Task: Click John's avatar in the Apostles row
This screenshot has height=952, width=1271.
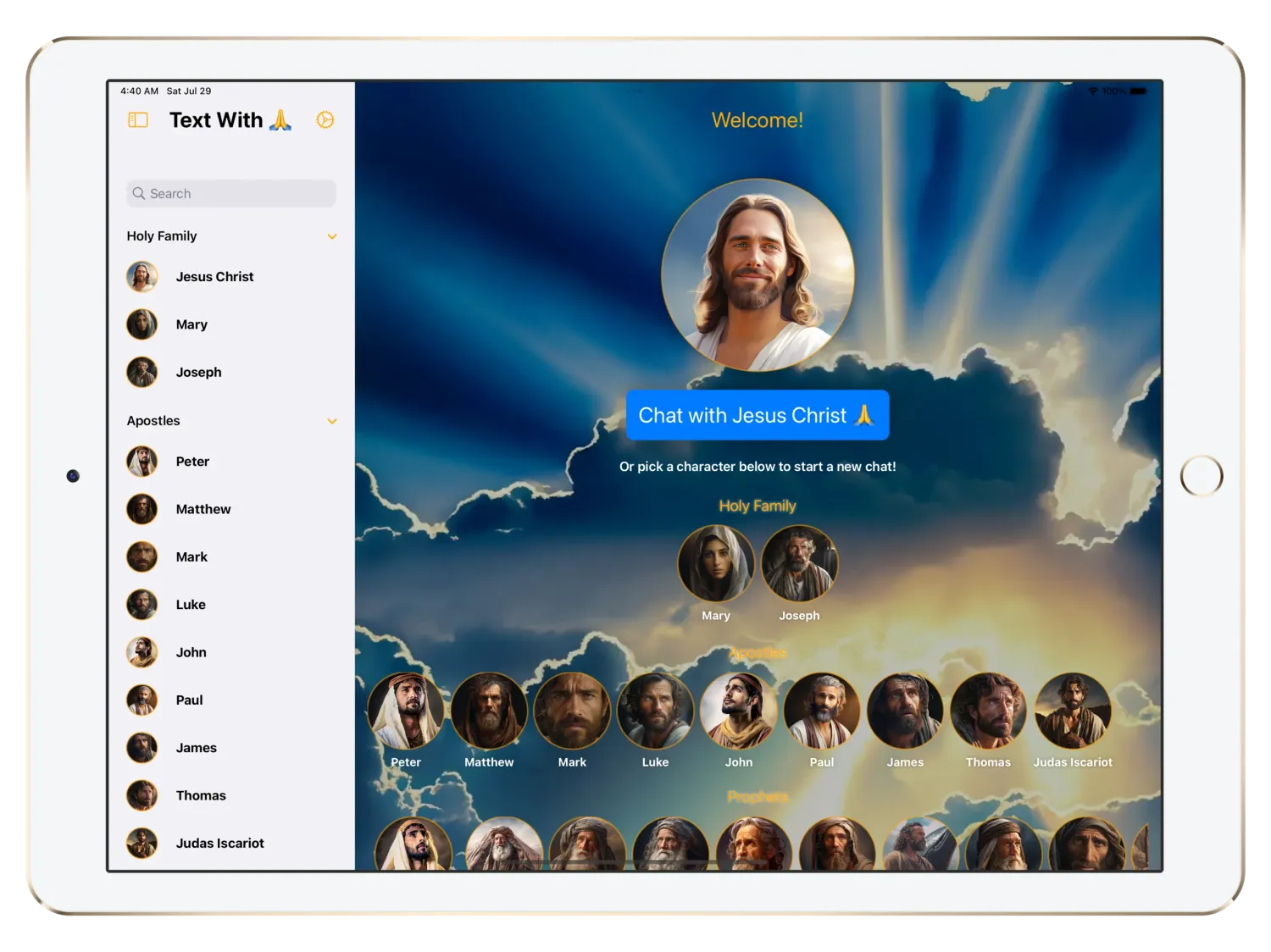Action: pyautogui.click(x=738, y=710)
